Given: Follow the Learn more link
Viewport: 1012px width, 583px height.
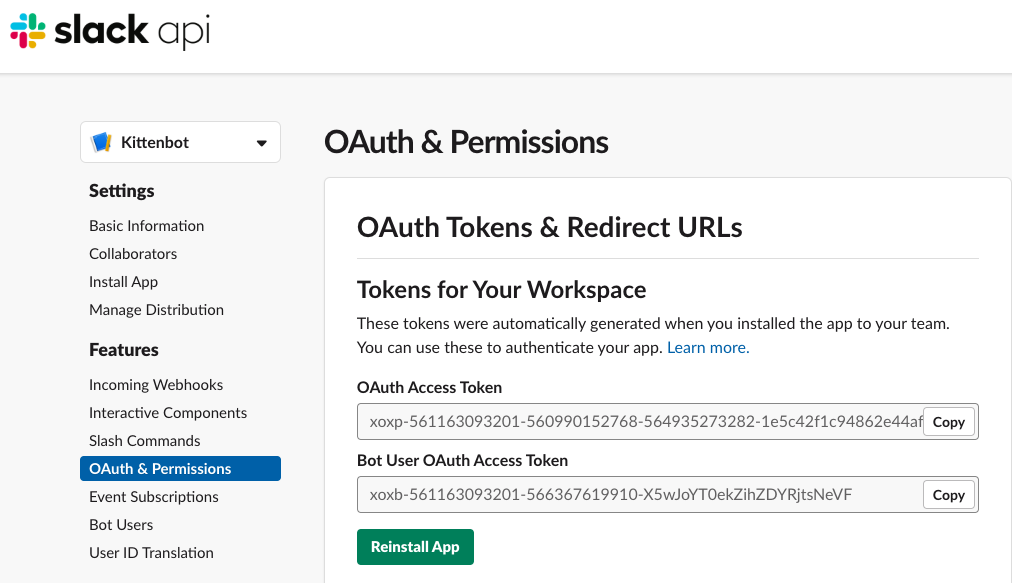Looking at the screenshot, I should pyautogui.click(x=708, y=347).
